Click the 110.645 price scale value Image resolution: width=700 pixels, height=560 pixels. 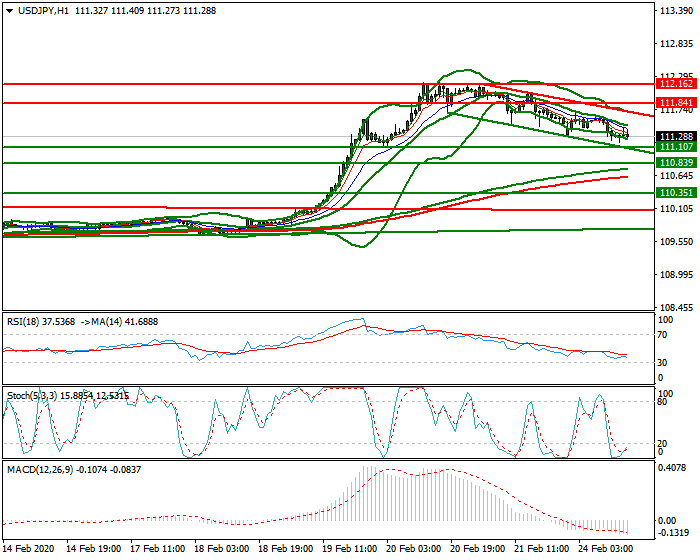click(x=676, y=176)
